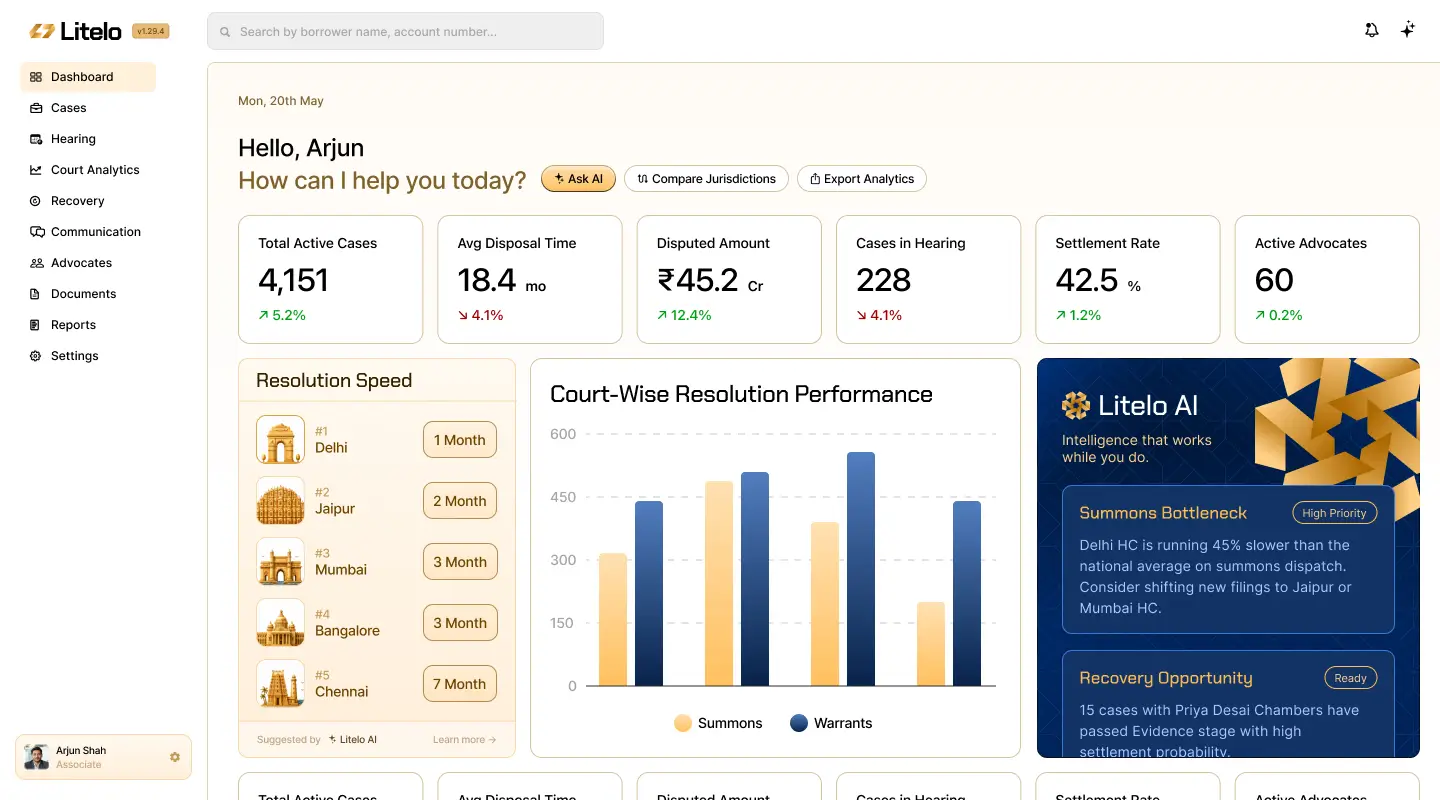Screen dimensions: 1440x800
Task: Click the 3 Month badge for Bangalore
Action: pos(460,623)
